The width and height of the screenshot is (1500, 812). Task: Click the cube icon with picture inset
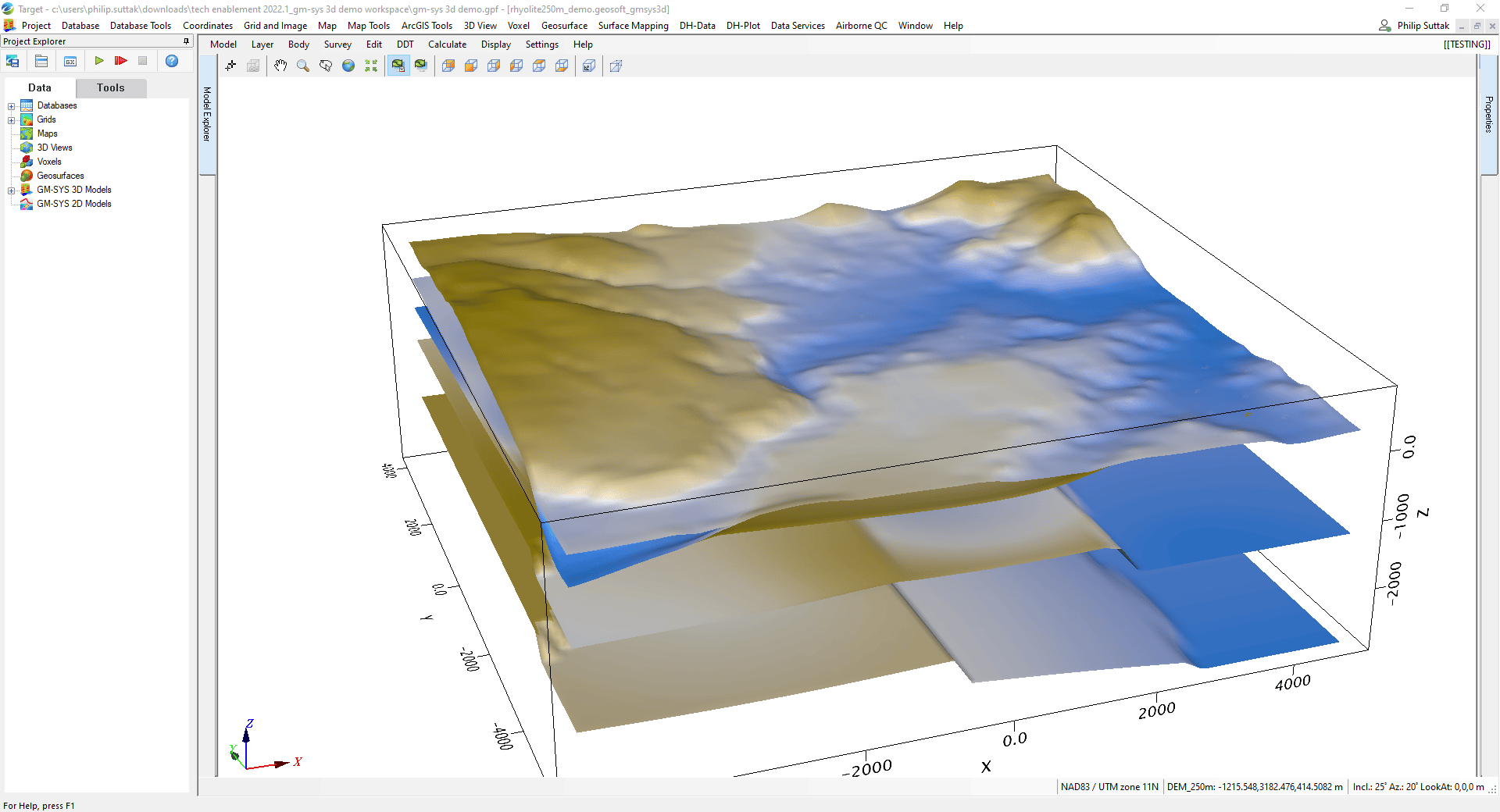pyautogui.click(x=589, y=66)
